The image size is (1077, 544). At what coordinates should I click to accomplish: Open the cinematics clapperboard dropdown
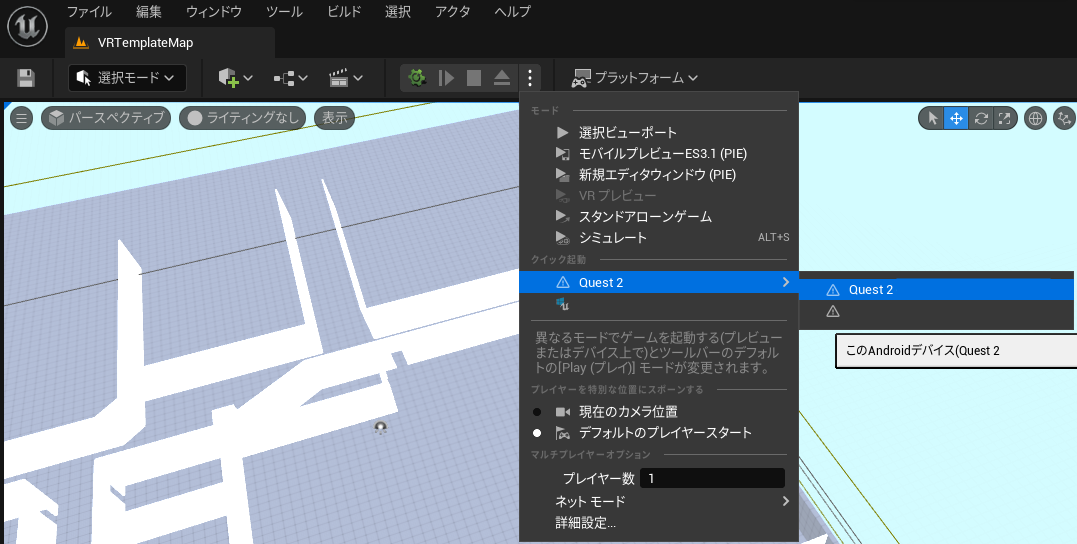coord(345,78)
